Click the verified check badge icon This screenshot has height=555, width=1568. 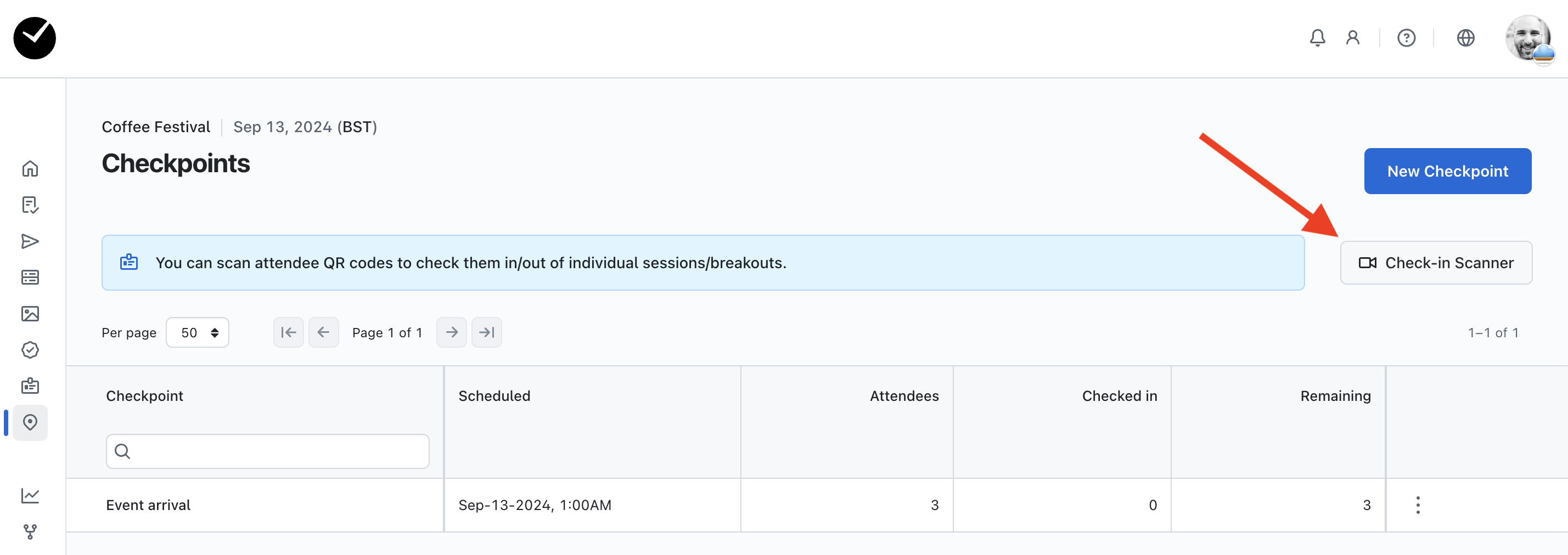30,350
